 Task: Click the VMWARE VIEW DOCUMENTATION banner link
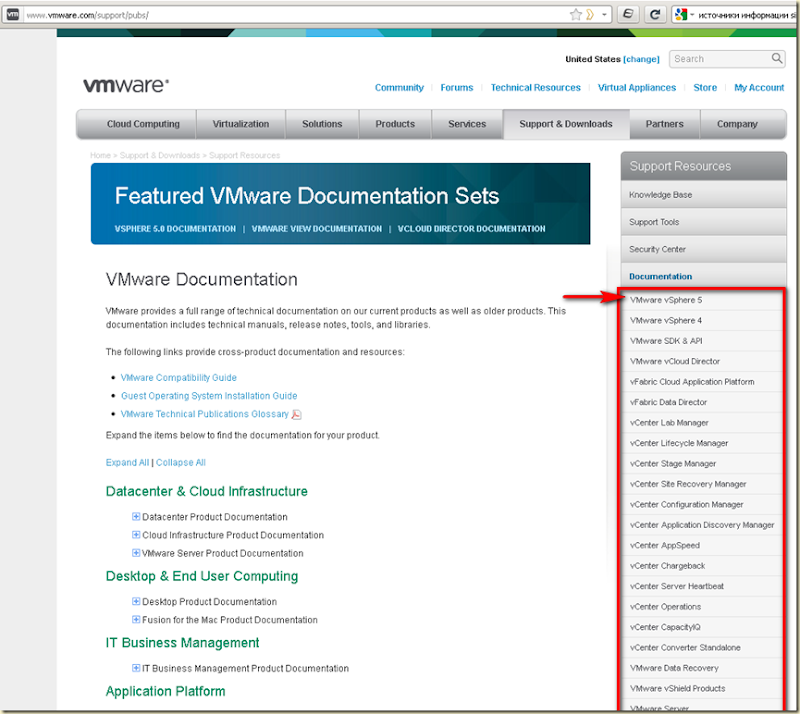pyautogui.click(x=317, y=229)
